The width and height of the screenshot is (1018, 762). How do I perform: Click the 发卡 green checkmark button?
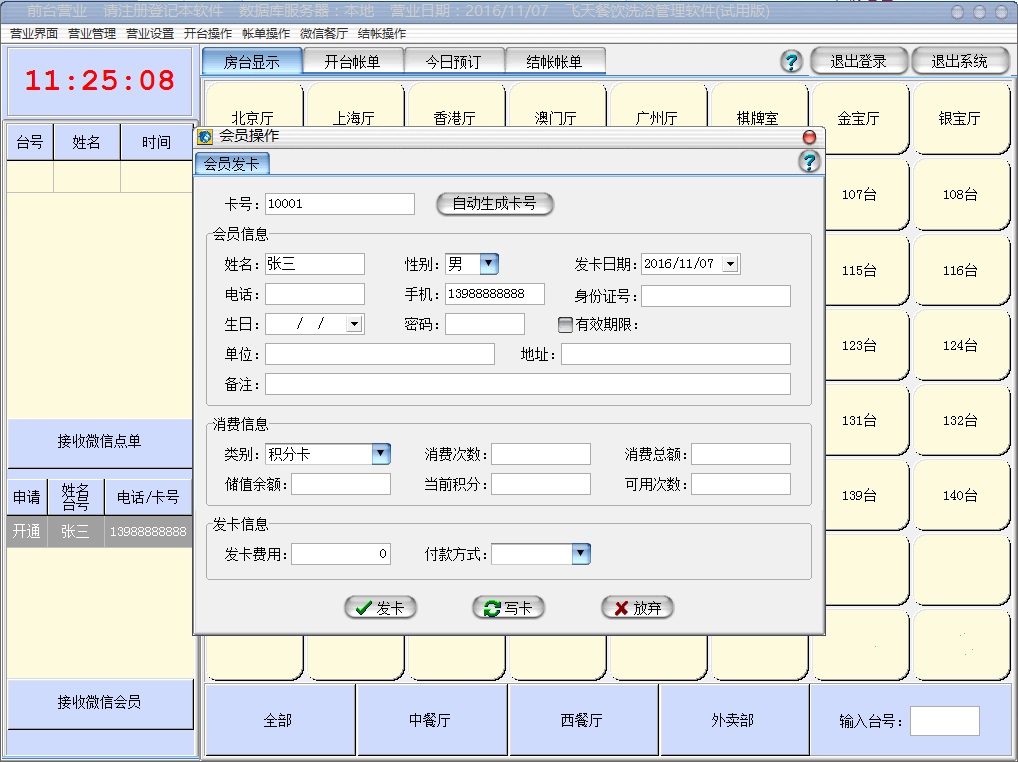coord(380,608)
